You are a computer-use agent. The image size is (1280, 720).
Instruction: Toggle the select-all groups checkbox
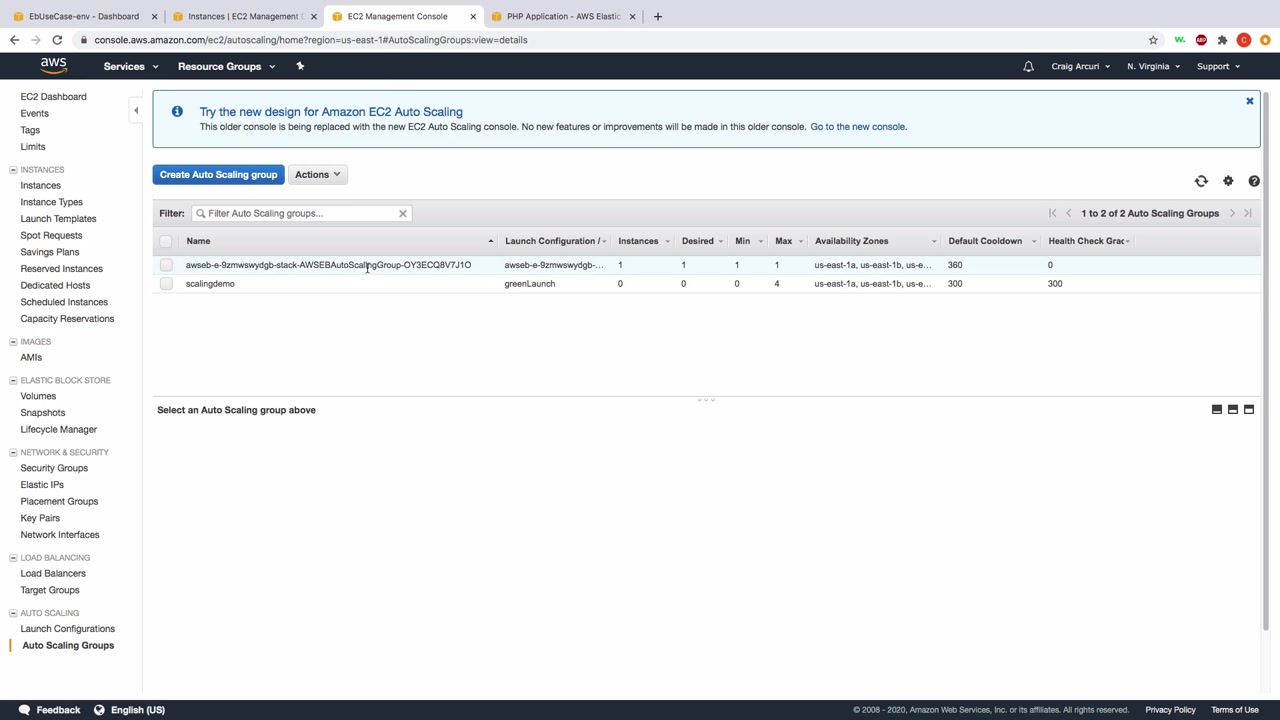166,241
